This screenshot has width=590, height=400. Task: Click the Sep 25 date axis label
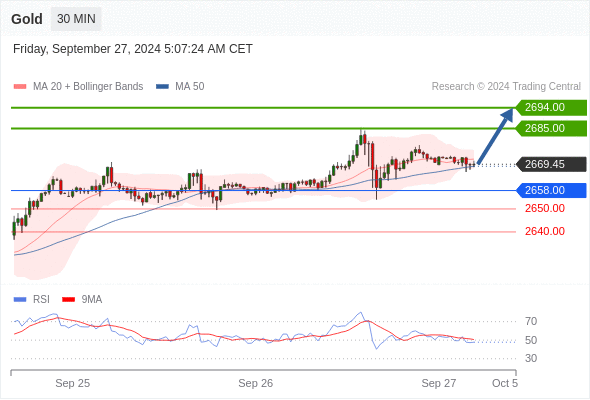click(x=73, y=383)
